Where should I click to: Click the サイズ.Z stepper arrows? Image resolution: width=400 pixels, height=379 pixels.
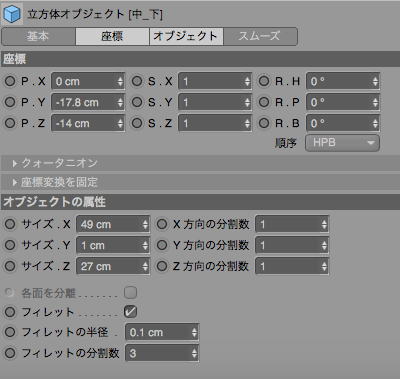pyautogui.click(x=145, y=267)
